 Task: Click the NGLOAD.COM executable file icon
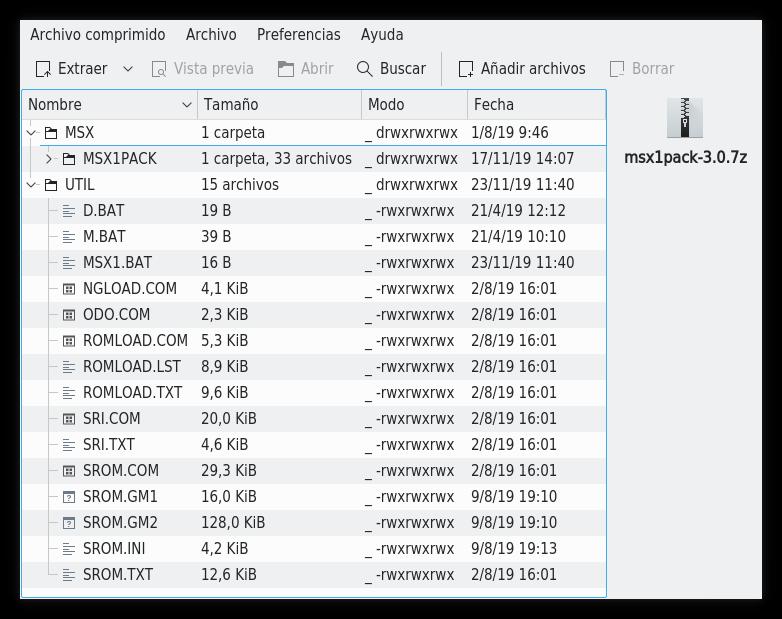[69, 288]
